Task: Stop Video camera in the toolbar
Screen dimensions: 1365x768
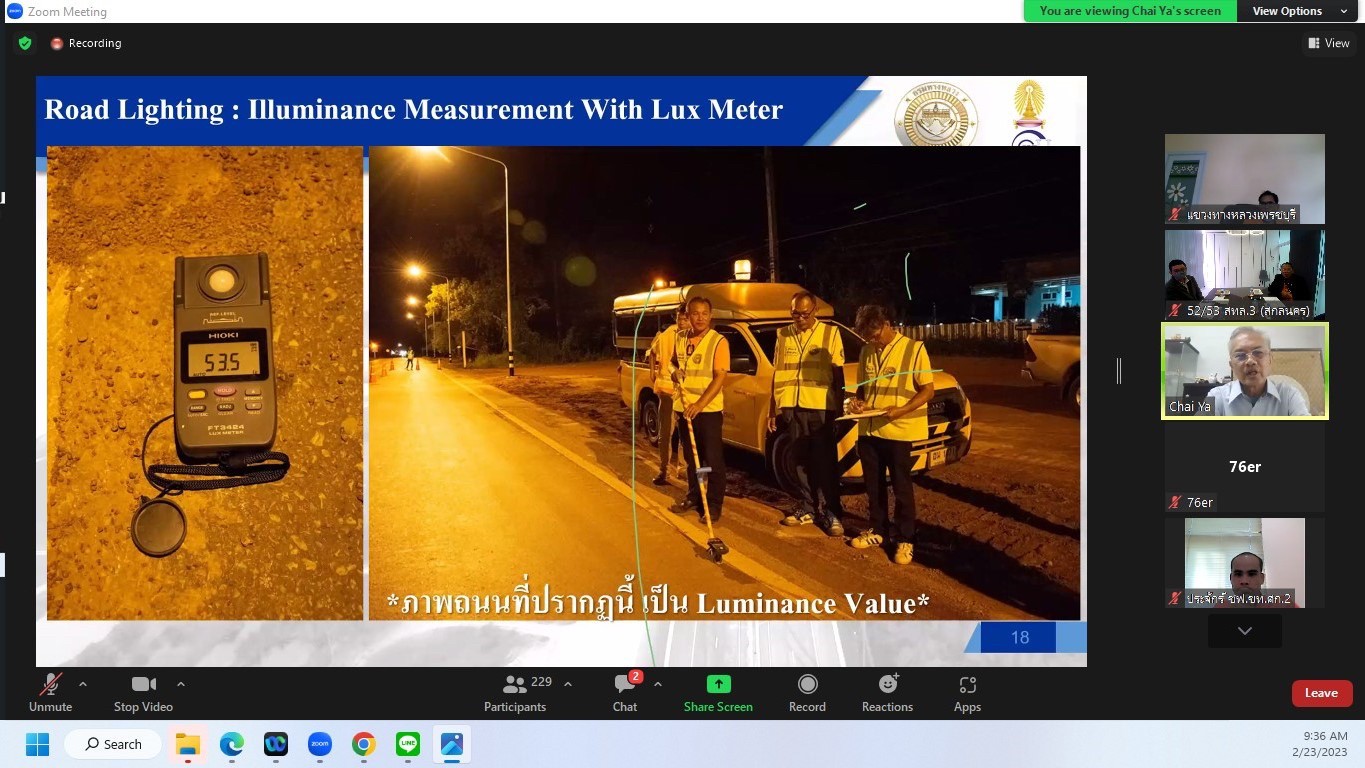Action: click(x=143, y=692)
